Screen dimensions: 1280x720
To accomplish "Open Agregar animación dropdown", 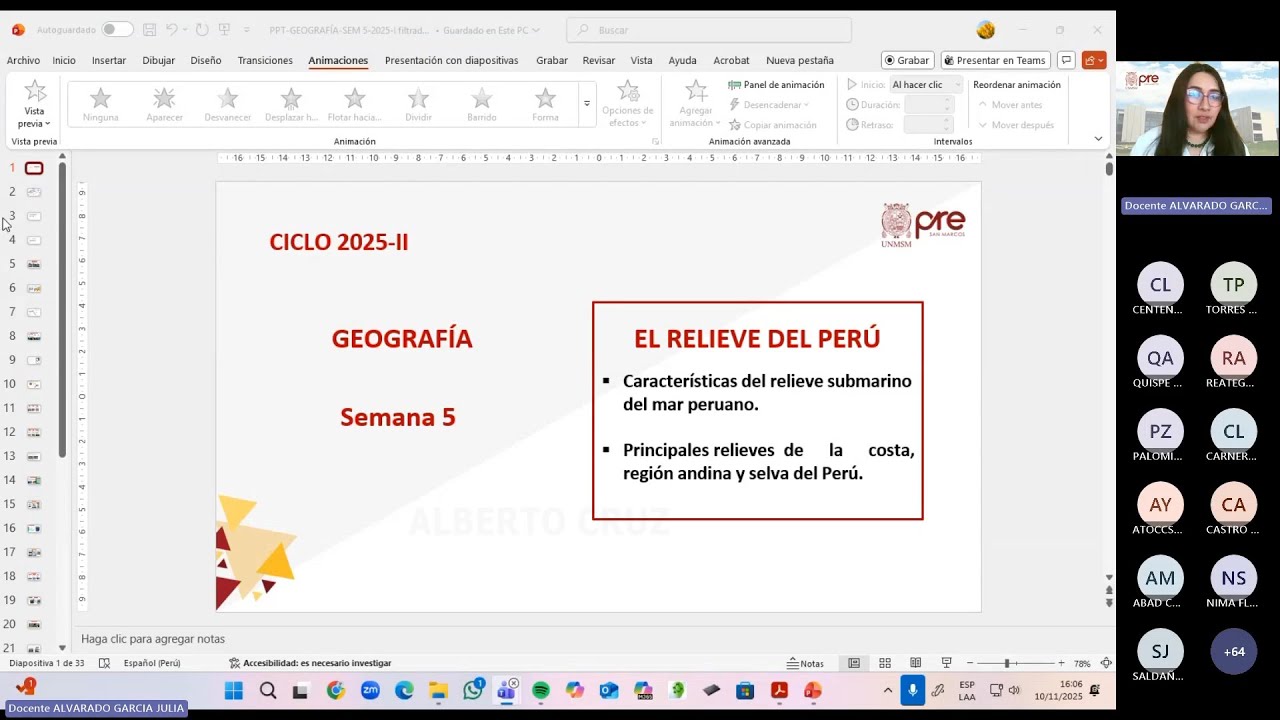I will (696, 104).
